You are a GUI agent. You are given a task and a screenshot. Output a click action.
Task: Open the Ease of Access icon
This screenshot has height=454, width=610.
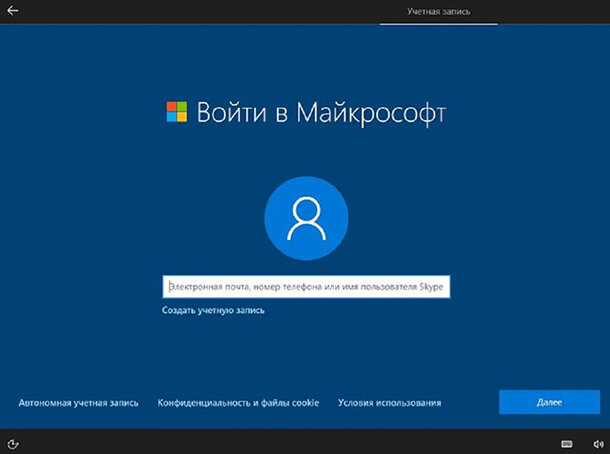(x=13, y=444)
